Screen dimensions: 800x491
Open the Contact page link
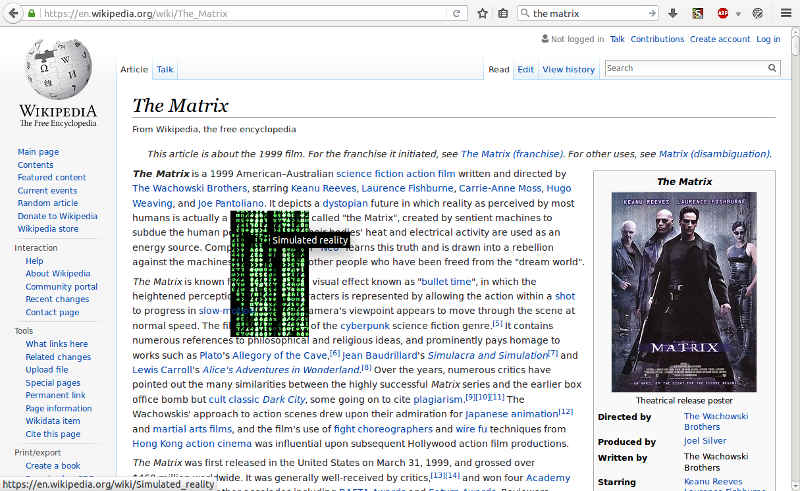(52, 312)
